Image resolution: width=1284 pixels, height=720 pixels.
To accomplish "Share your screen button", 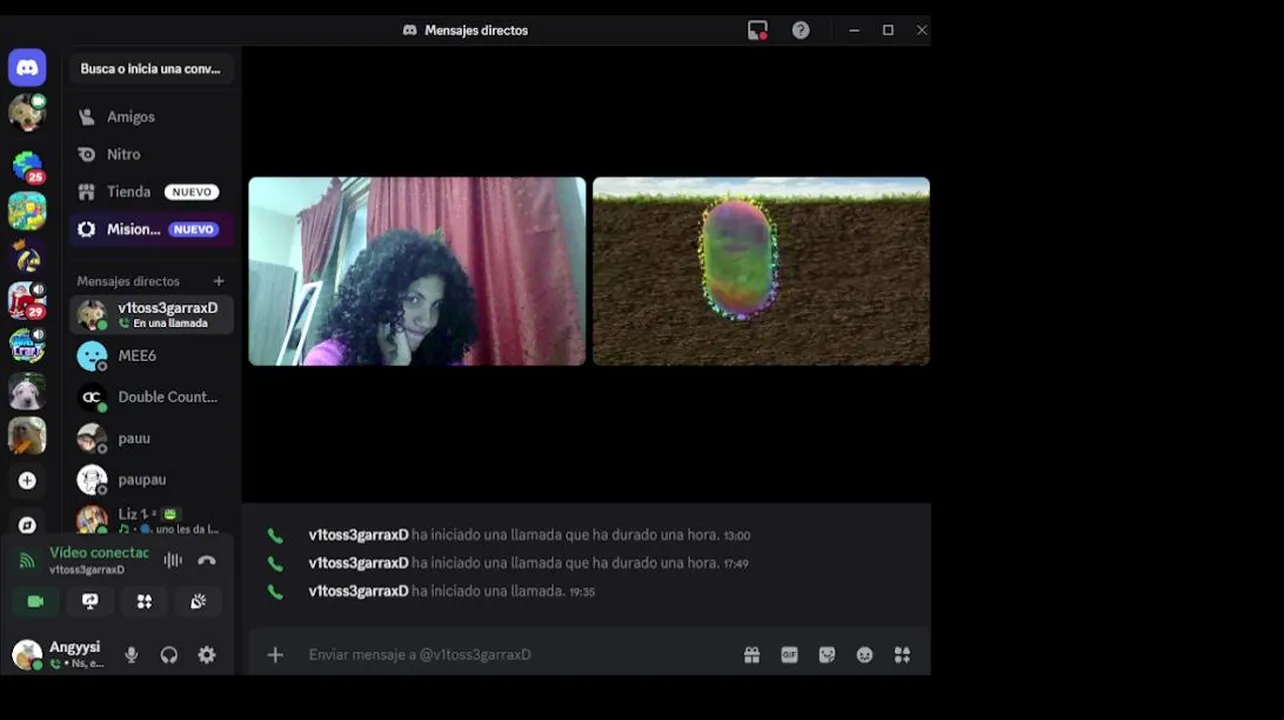I will pos(90,601).
